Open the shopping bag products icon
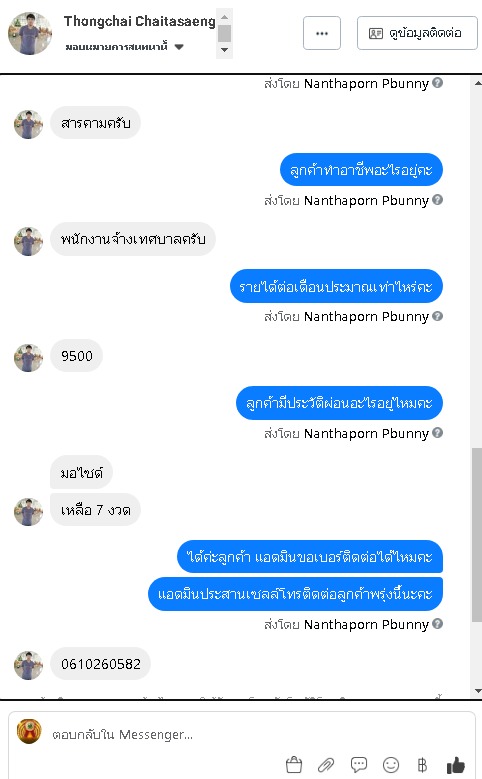Screen dimensions: 482x779 tap(294, 765)
